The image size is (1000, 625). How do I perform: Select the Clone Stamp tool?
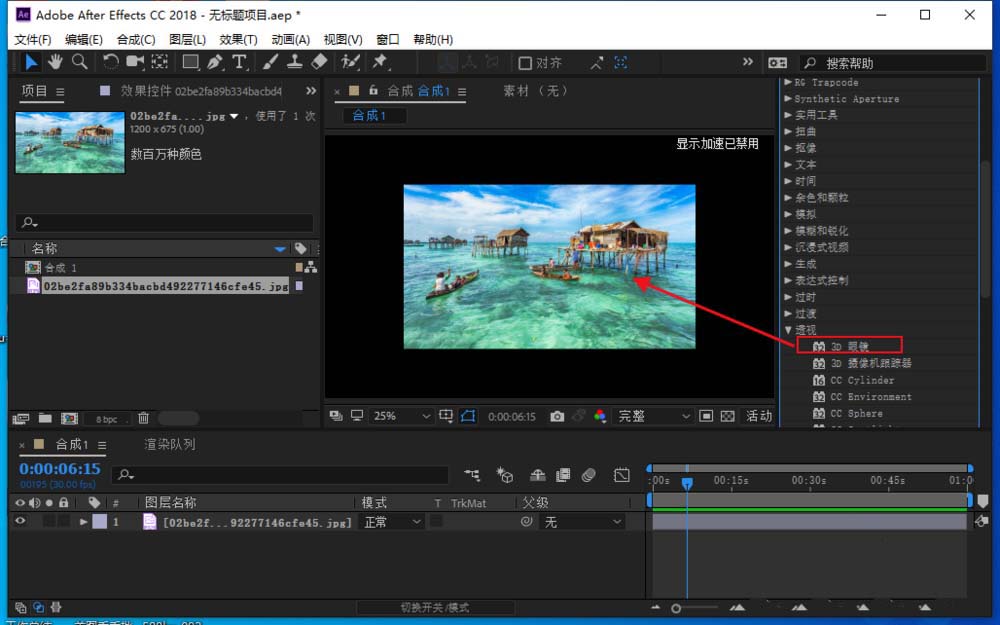295,62
